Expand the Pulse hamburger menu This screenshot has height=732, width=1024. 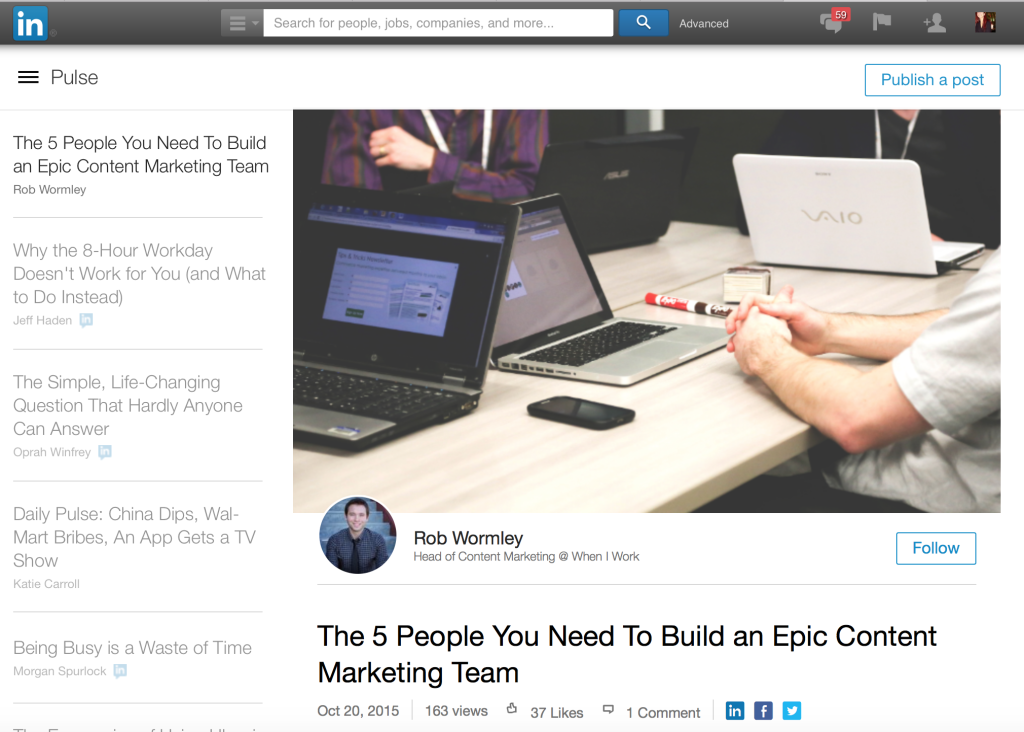coord(28,78)
